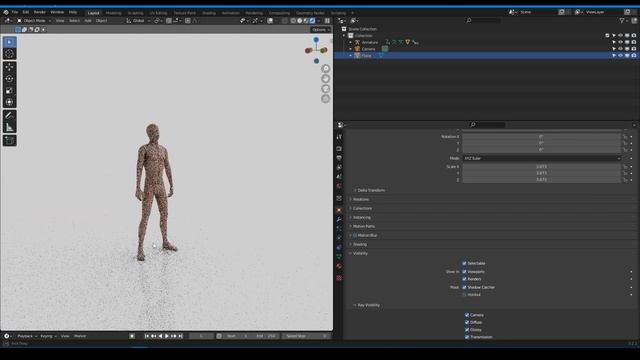Open the Modifiers properties tab
The width and height of the screenshot is (640, 360).
point(339,219)
